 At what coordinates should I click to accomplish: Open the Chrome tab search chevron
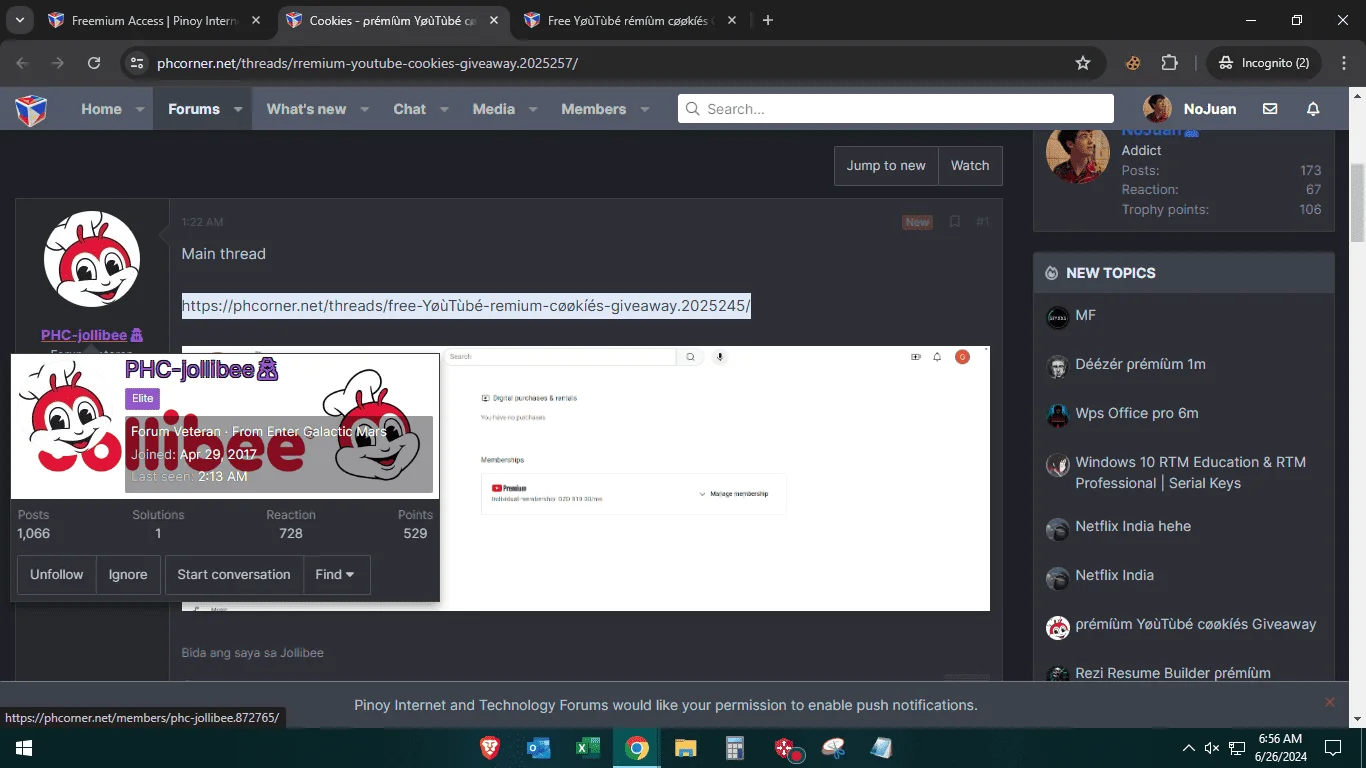(x=21, y=20)
